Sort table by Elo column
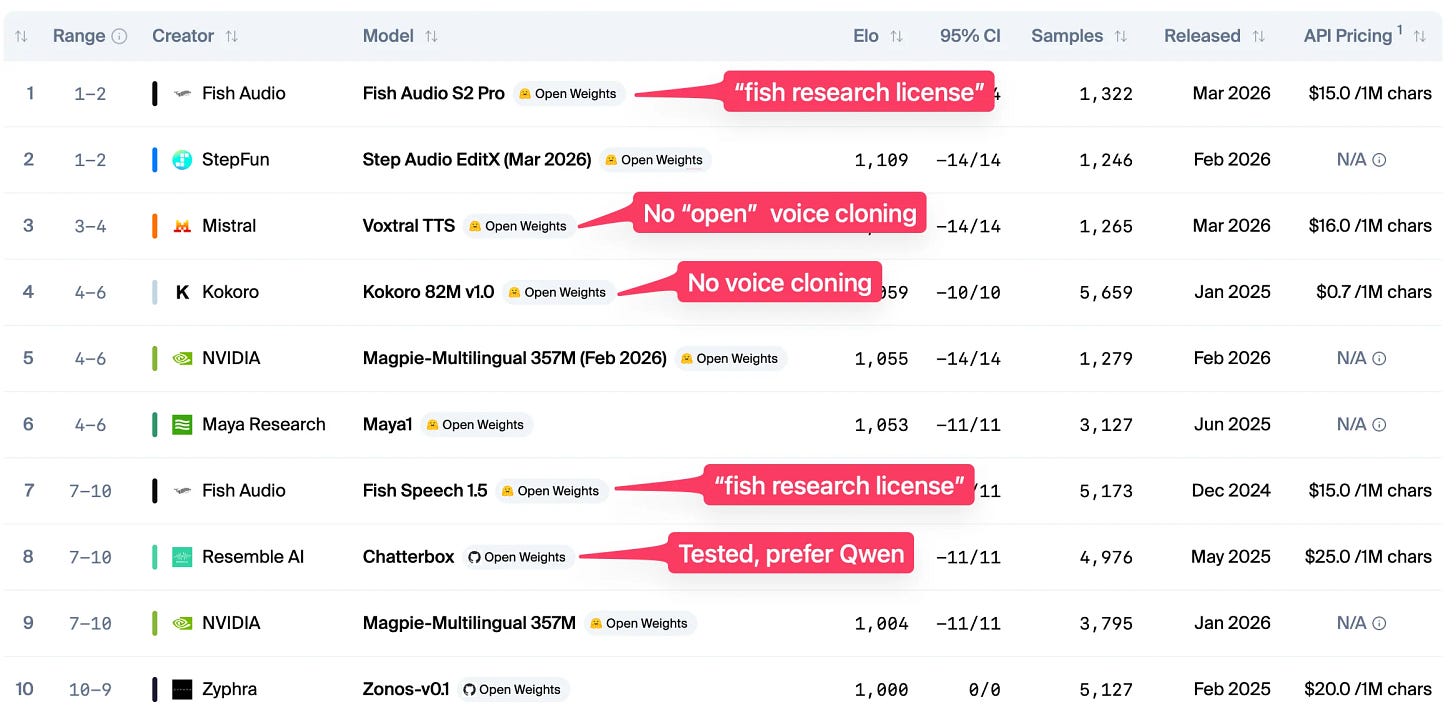The image size is (1456, 722). (x=896, y=36)
